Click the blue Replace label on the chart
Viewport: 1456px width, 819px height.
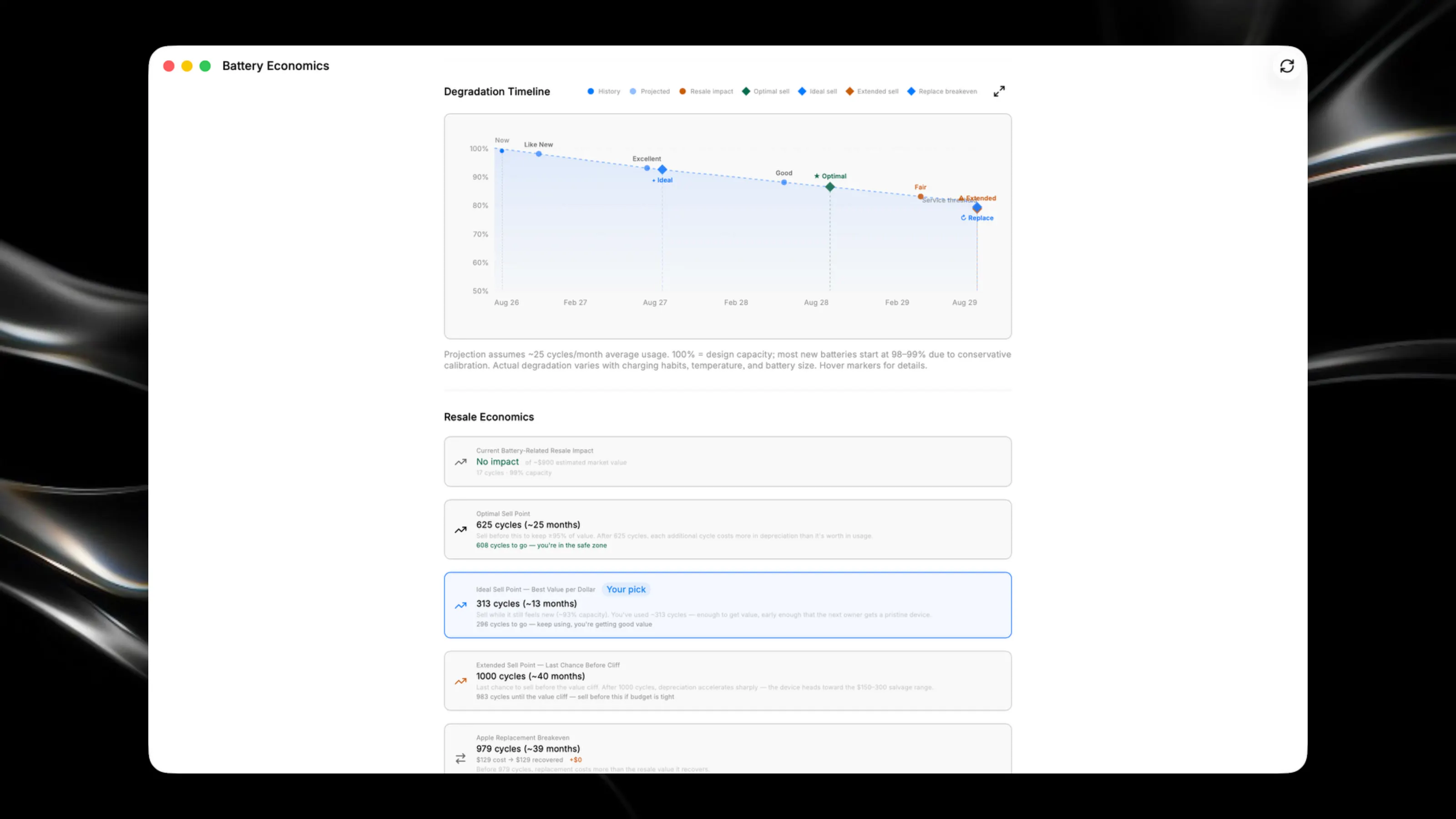tap(977, 218)
